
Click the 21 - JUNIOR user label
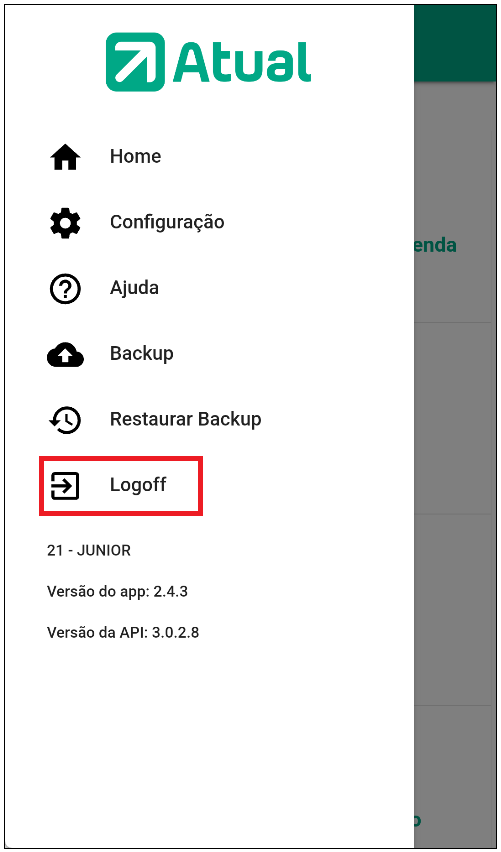click(x=89, y=550)
